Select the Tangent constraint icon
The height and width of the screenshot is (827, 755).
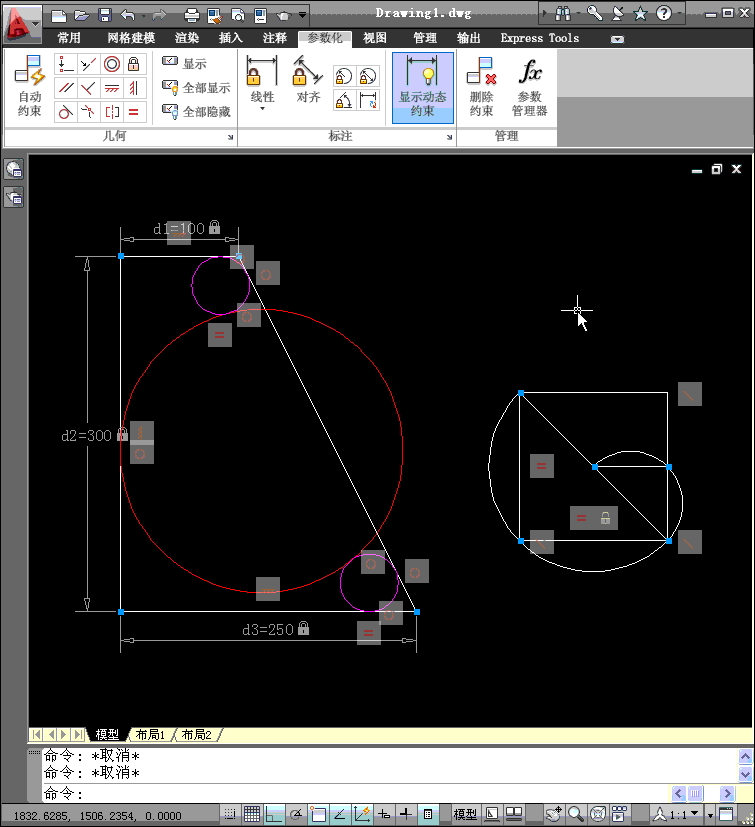(x=66, y=111)
